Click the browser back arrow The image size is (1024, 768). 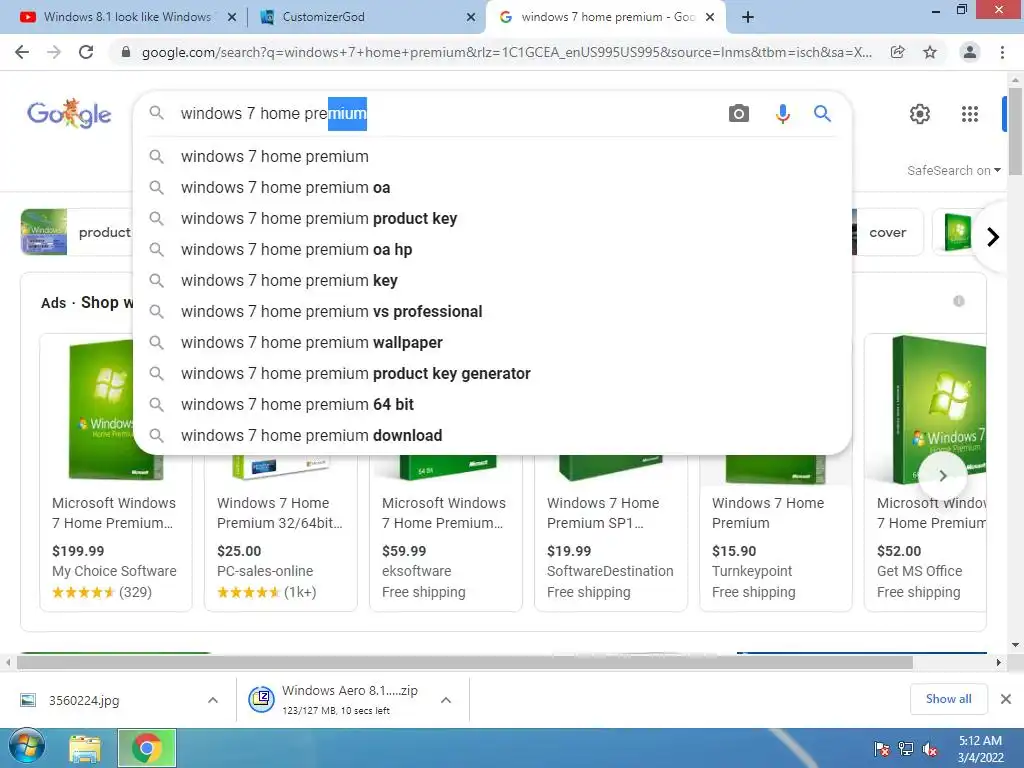(x=22, y=52)
